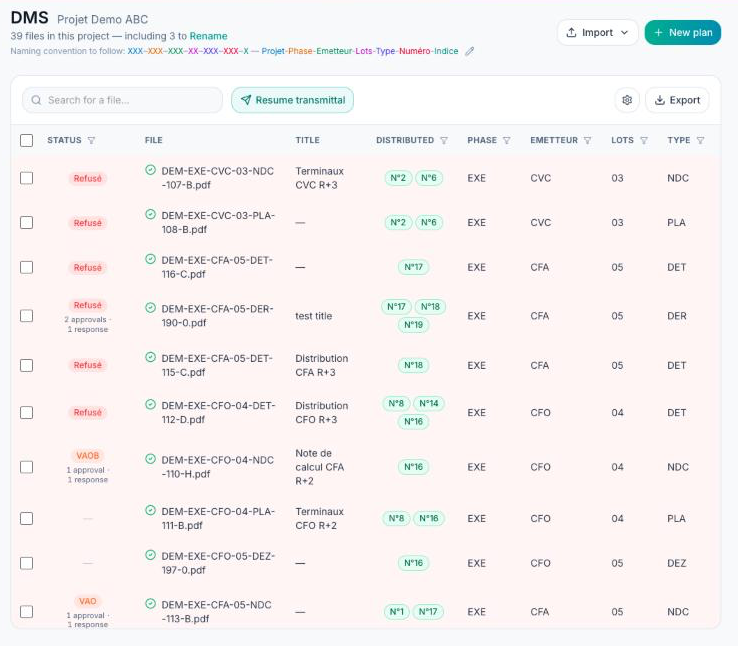738x646 pixels.
Task: Click the TITLE column header
Action: (307, 140)
